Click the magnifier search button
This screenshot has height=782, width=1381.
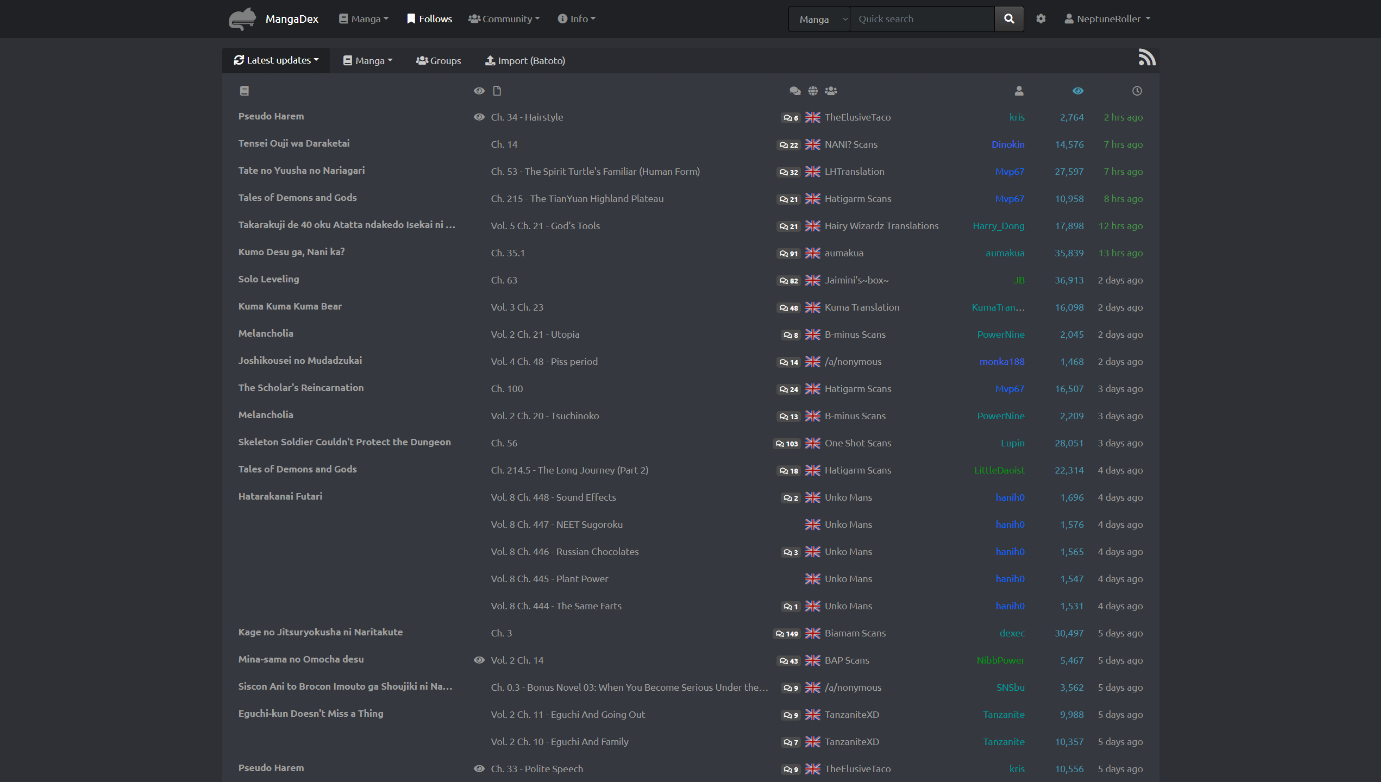click(1009, 19)
